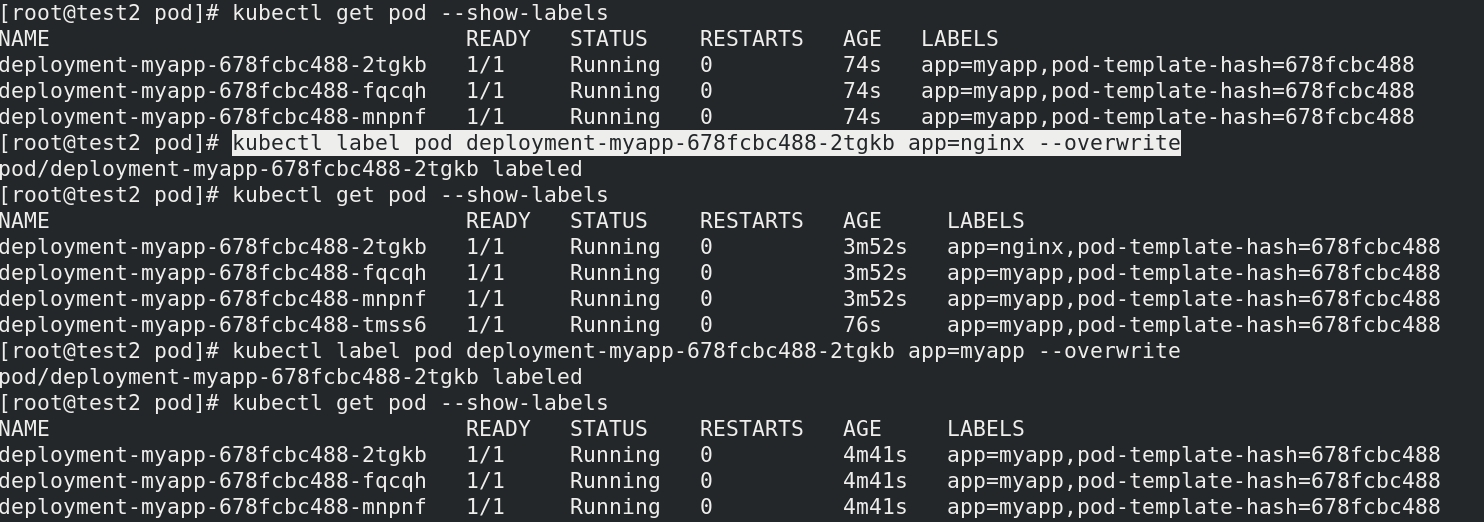
Task: Select the 2tgkb pod name aged 4m41s
Action: pos(213,455)
